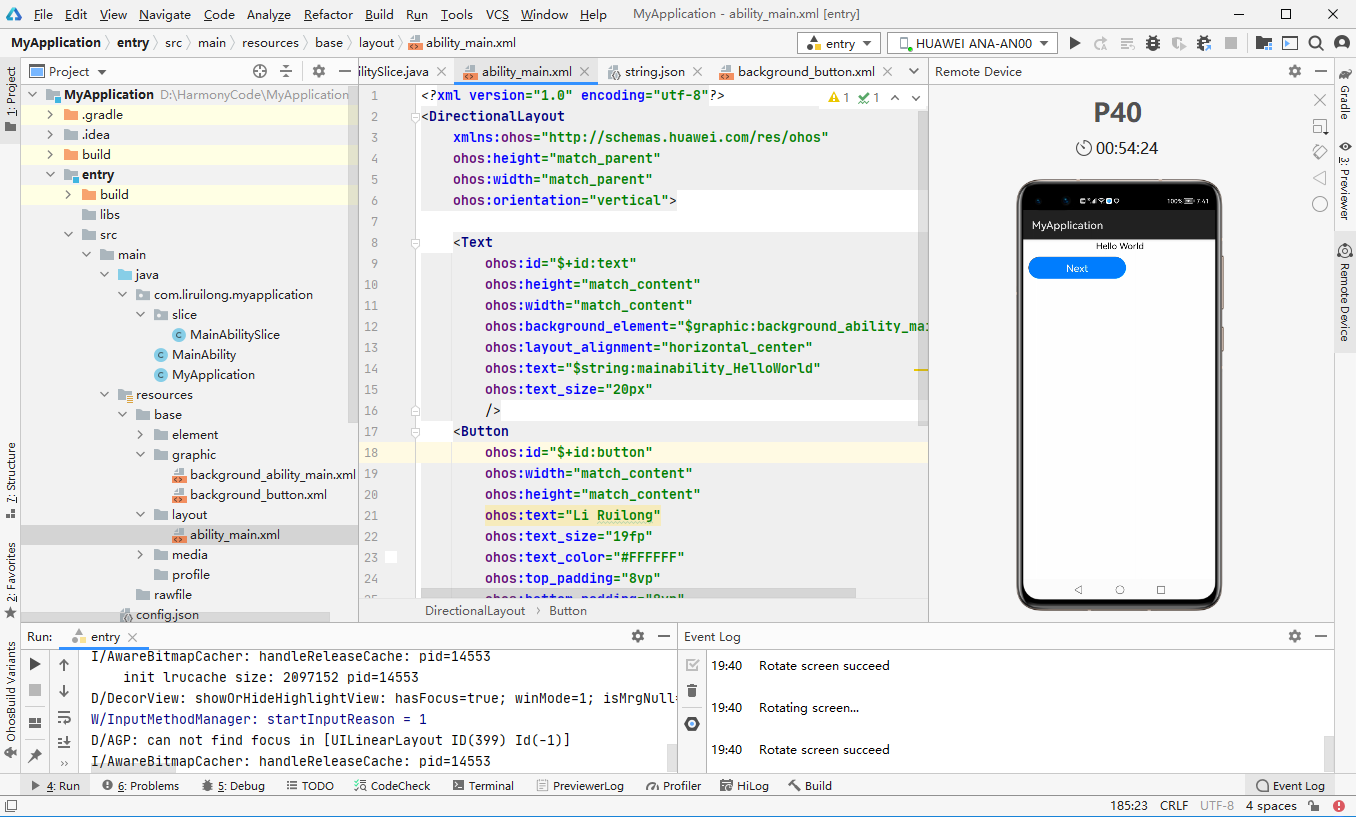Click the resources breadcrumb in navigation bar

click(x=270, y=43)
